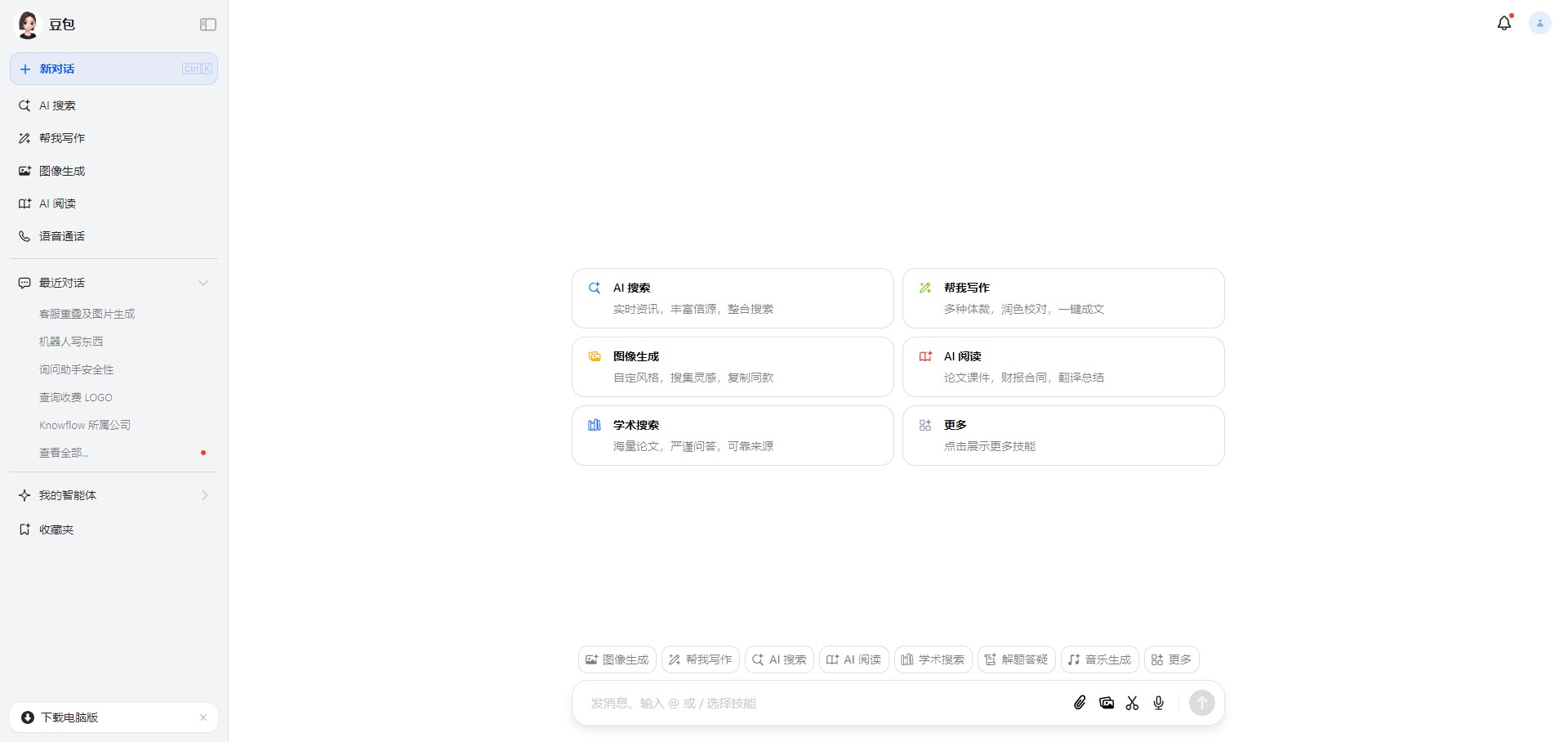Click AI 阅读 skill chip above input
1568x742 pixels.
pos(854,659)
